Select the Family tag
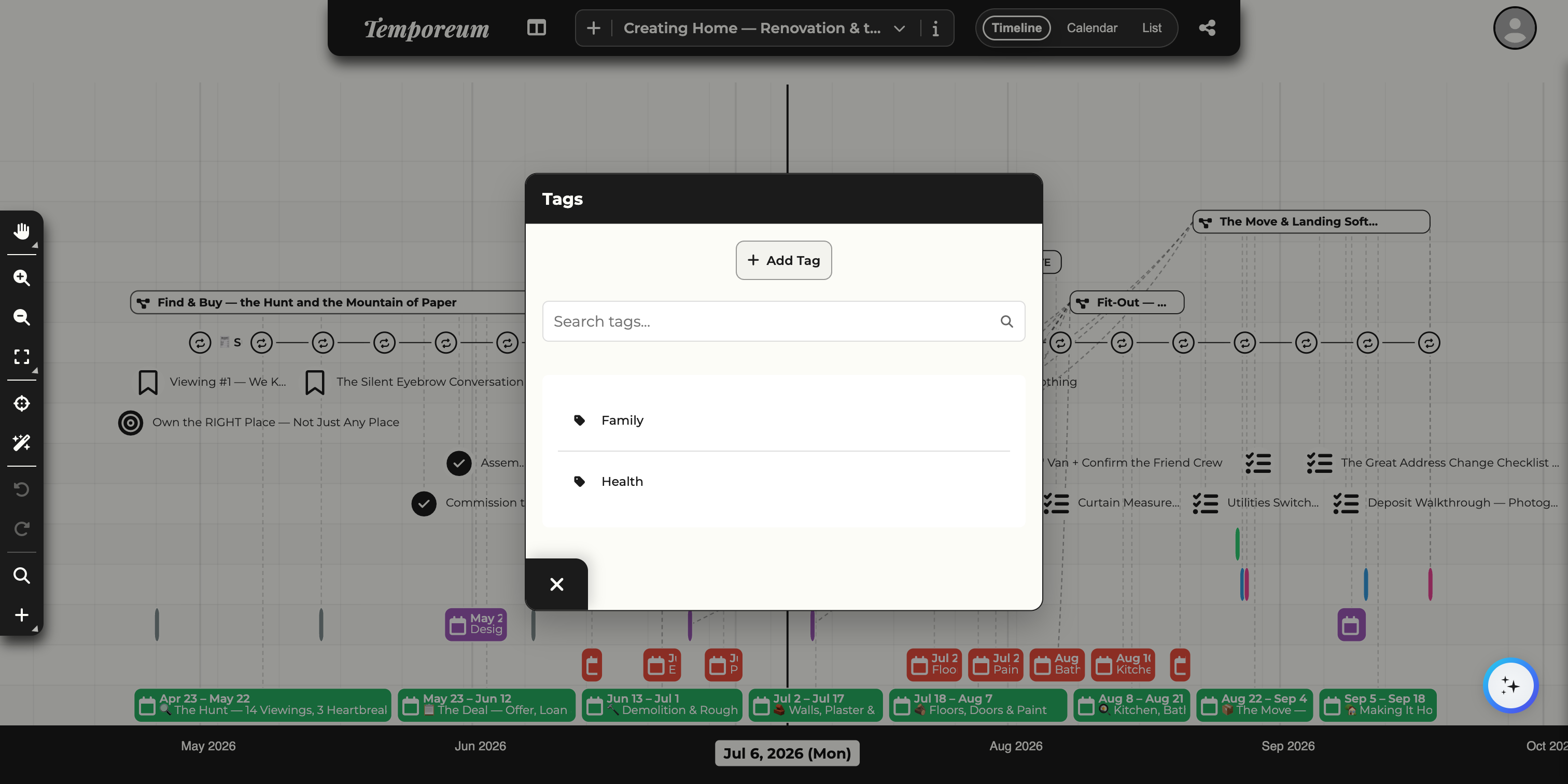This screenshot has width=1568, height=784. [x=783, y=420]
